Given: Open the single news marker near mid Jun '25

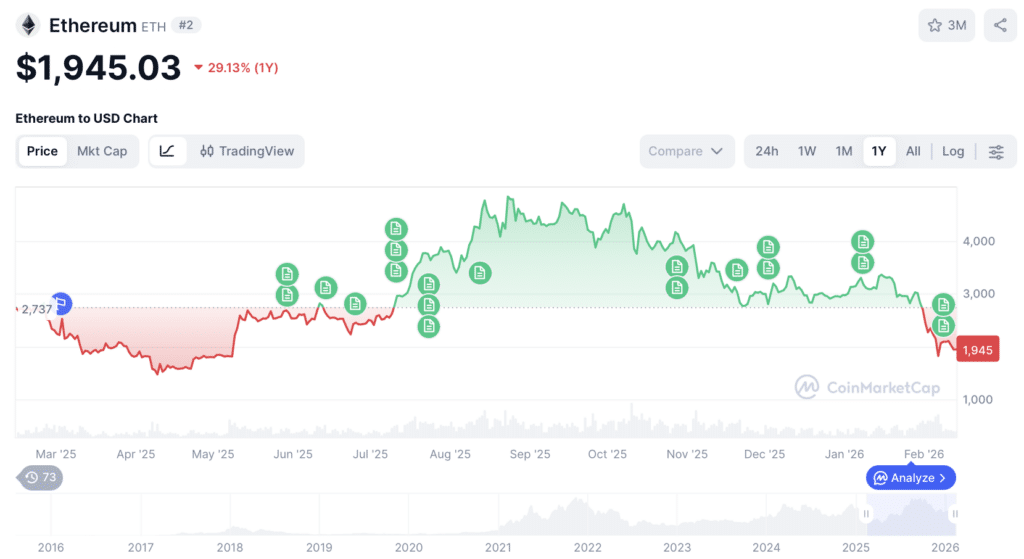Looking at the screenshot, I should [x=325, y=287].
